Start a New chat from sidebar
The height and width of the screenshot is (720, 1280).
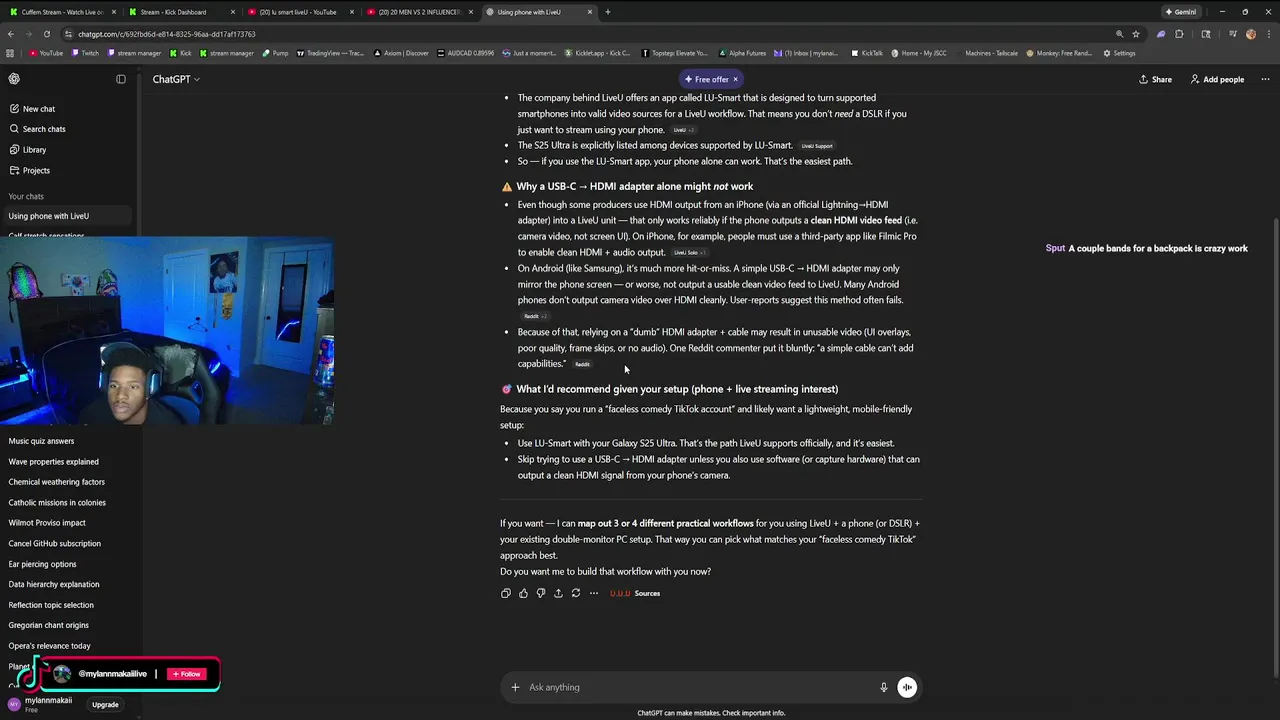[68, 109]
